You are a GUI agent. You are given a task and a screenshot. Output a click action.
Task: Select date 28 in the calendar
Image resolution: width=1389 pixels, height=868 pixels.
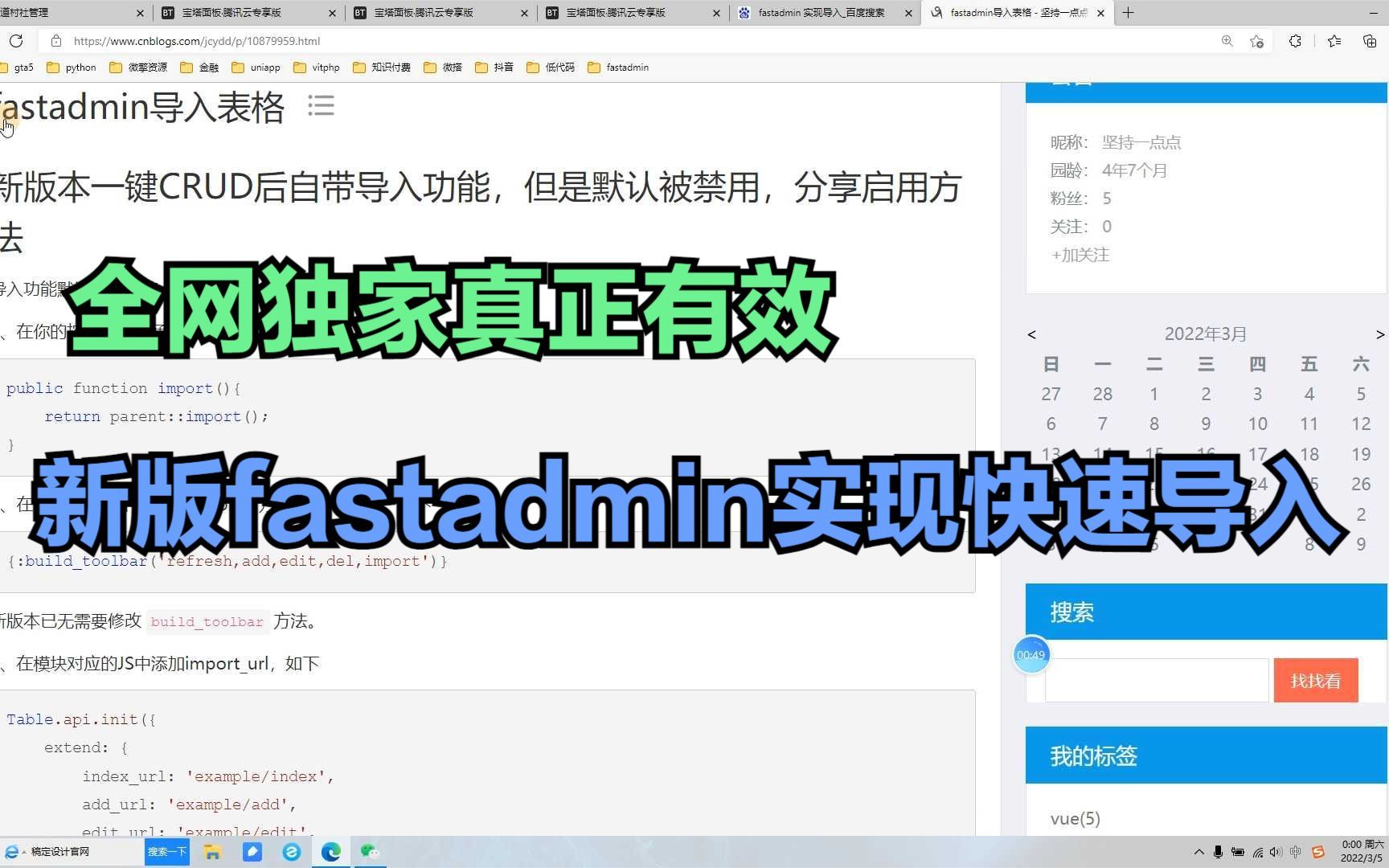(x=1102, y=394)
